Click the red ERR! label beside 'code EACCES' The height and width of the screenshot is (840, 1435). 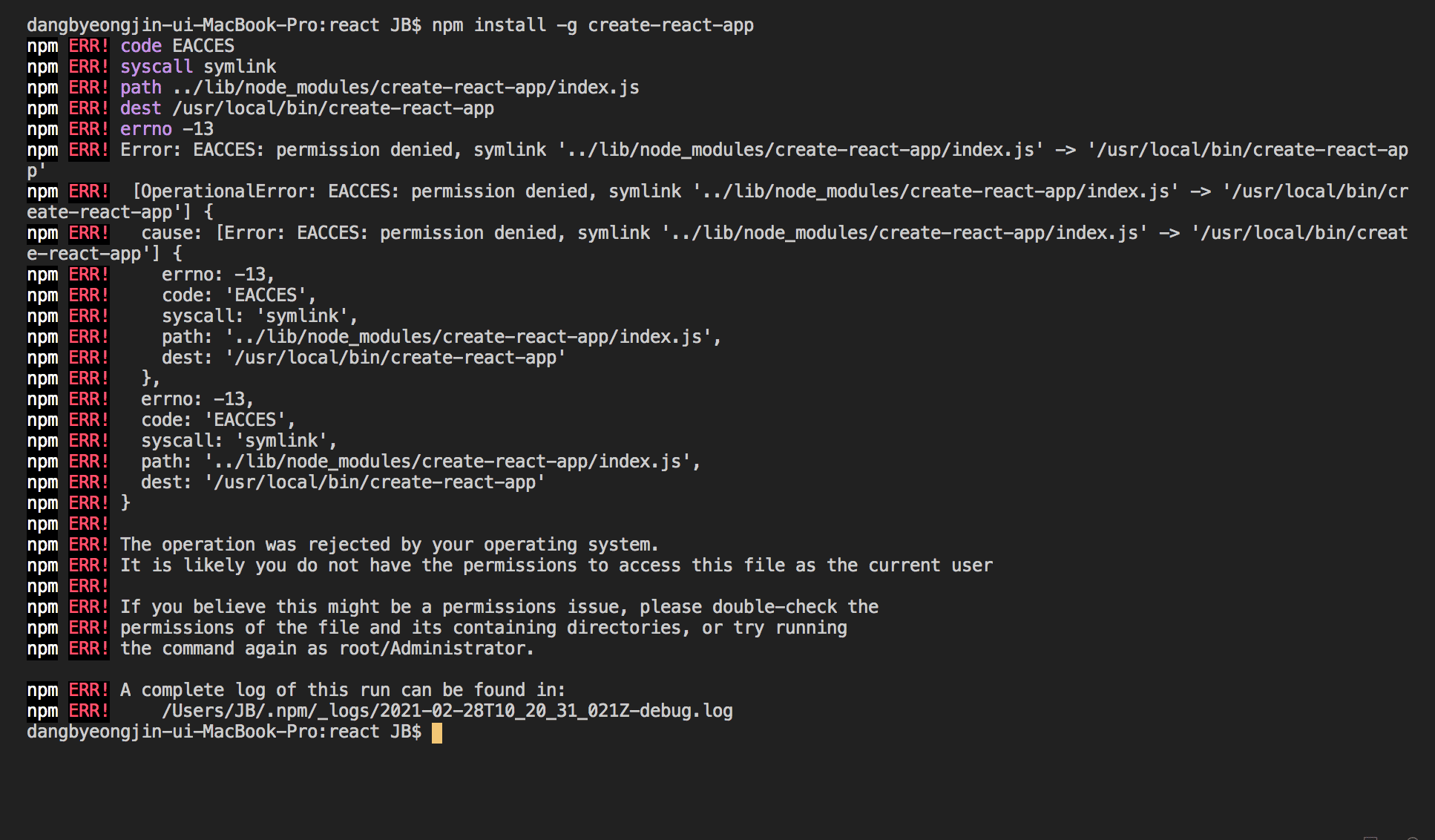point(88,46)
